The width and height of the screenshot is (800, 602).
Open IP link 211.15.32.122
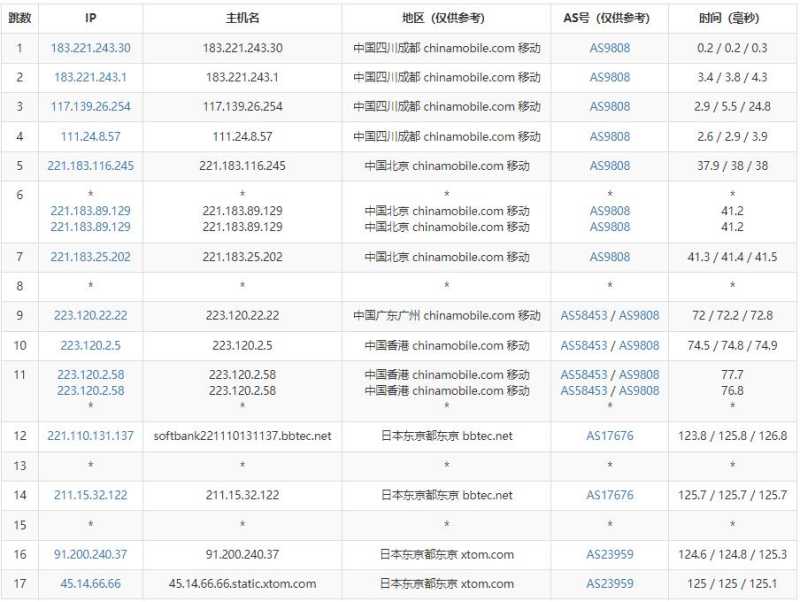point(90,495)
